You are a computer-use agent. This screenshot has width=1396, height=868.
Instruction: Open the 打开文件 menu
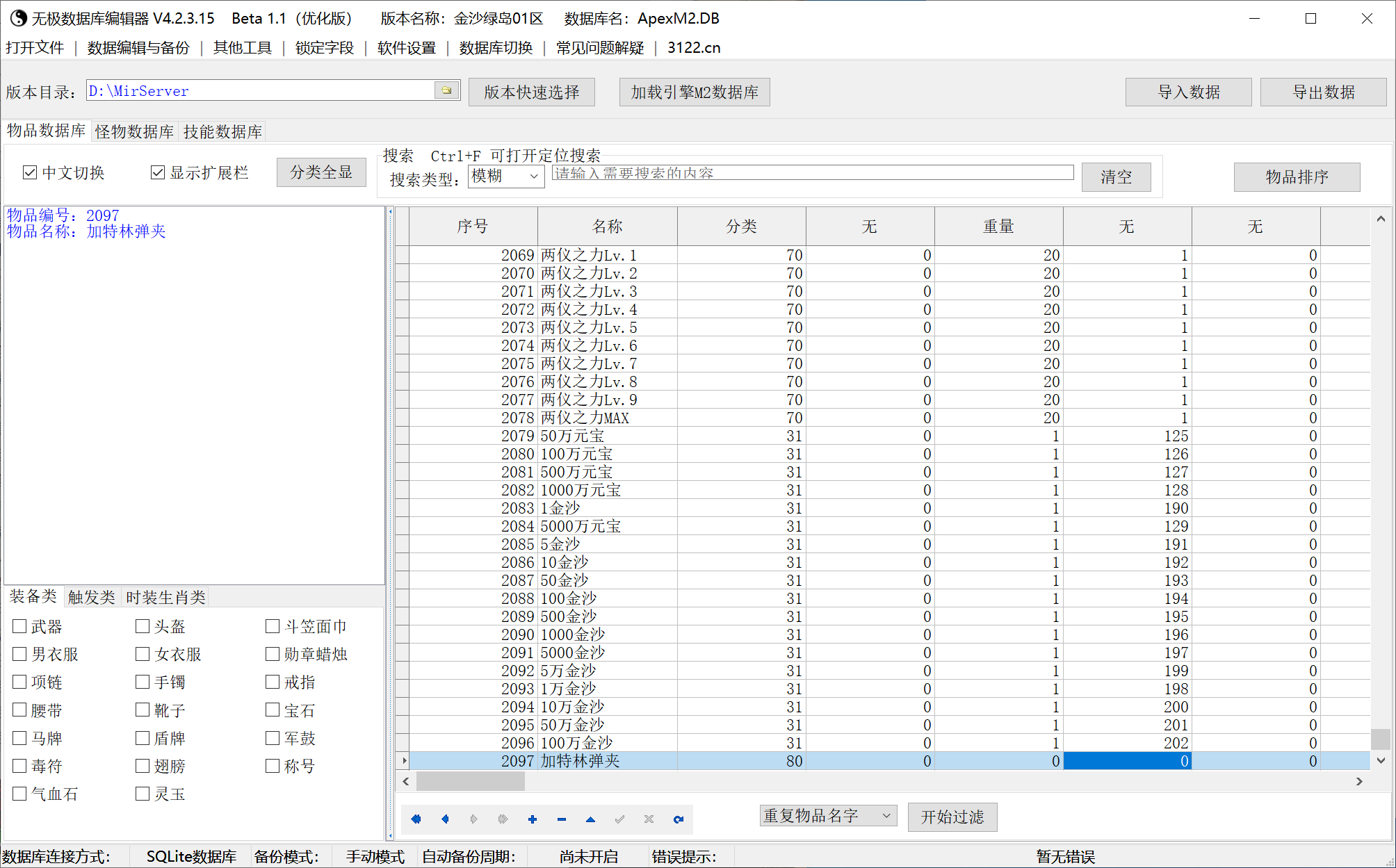35,47
